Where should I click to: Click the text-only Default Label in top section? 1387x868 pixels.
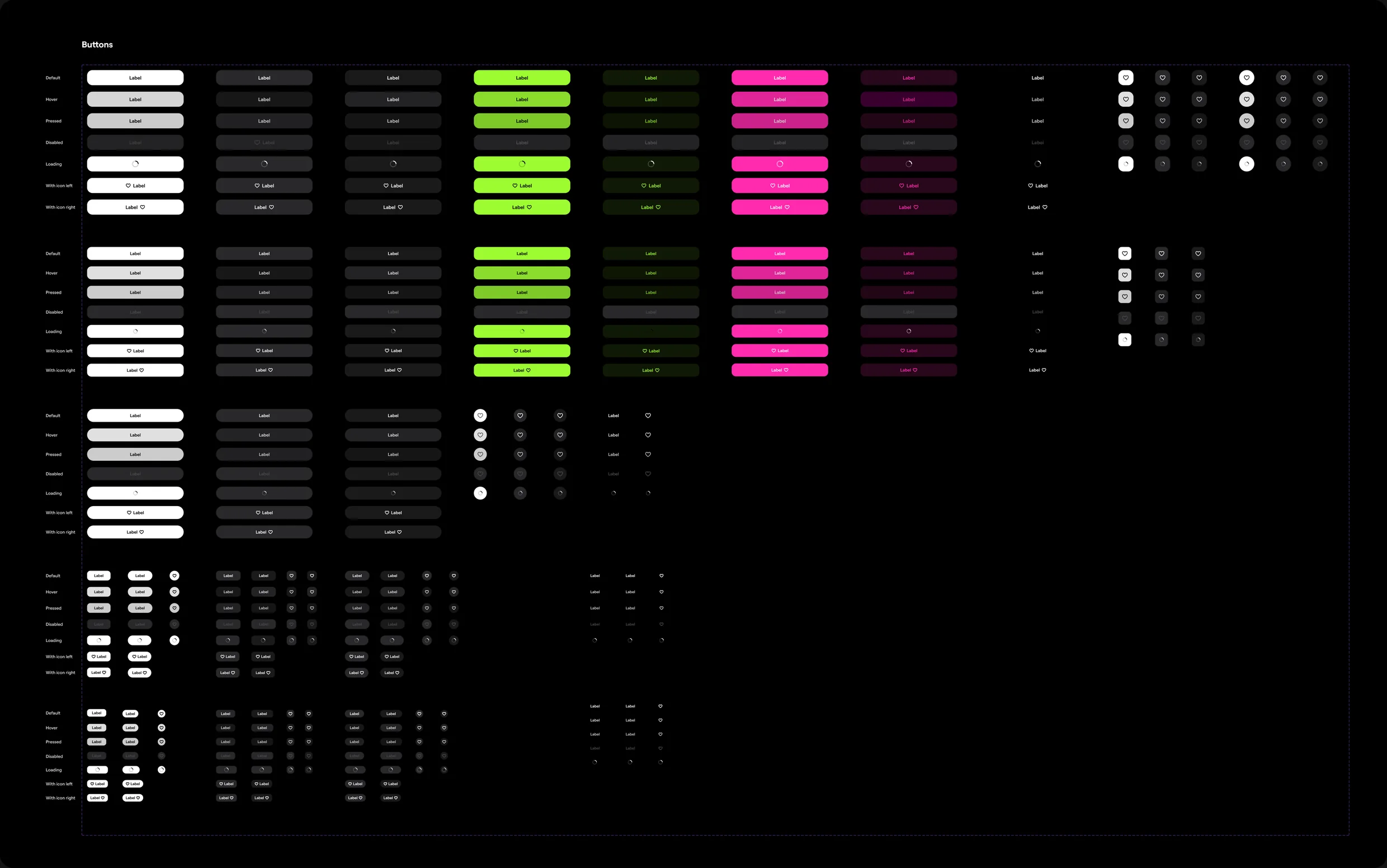click(1037, 78)
